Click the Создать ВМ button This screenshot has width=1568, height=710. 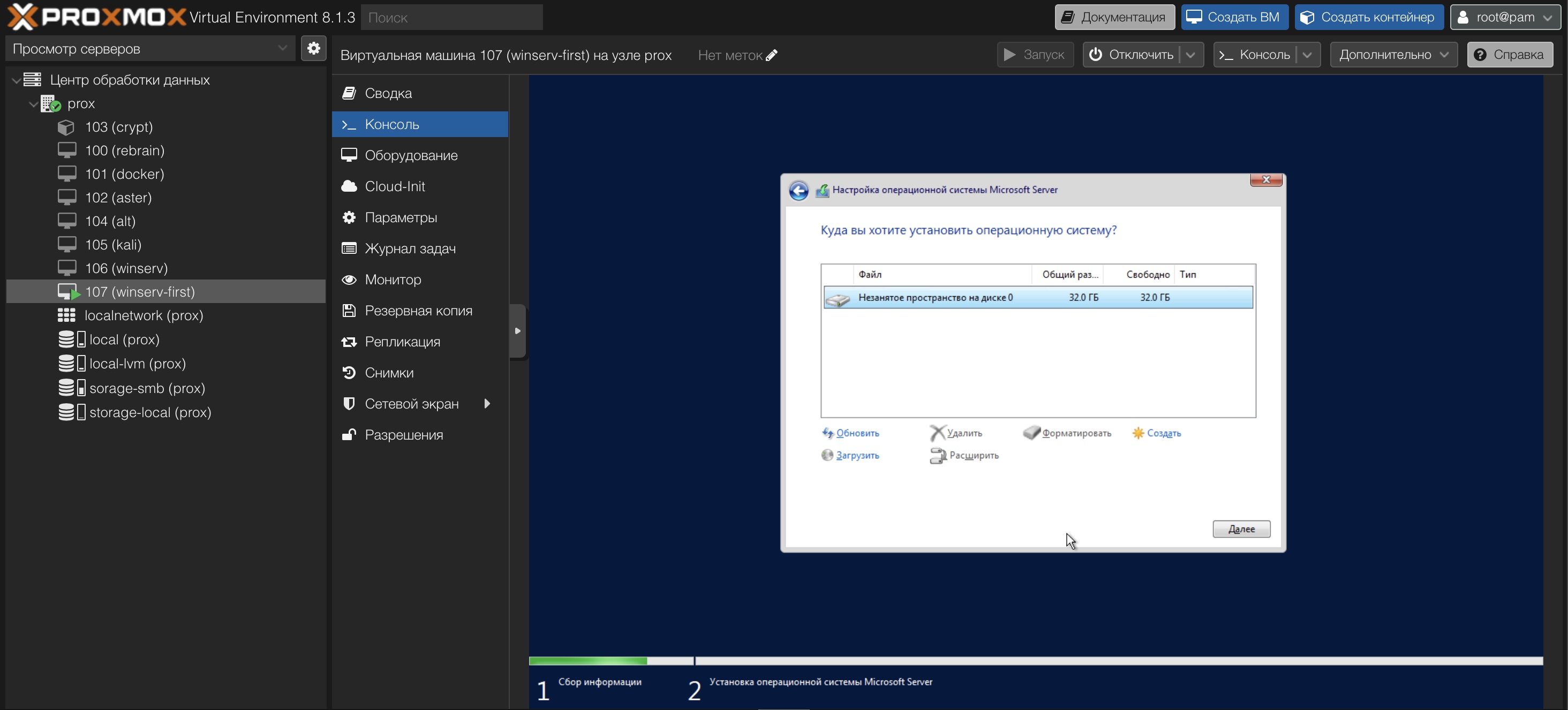[1234, 17]
